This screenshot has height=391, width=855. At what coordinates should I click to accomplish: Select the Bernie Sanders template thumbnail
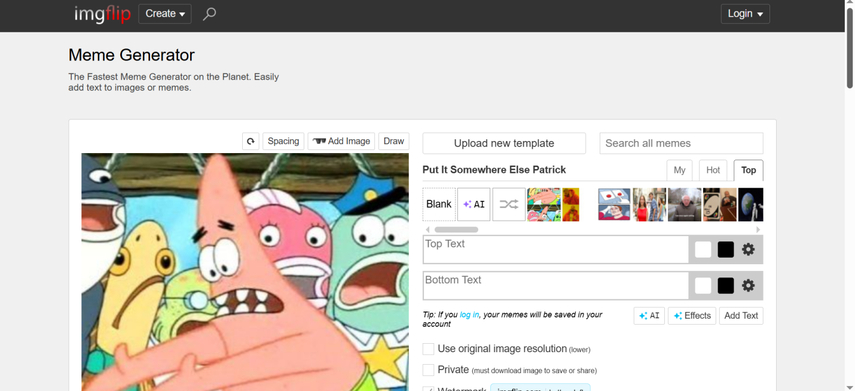click(x=684, y=204)
